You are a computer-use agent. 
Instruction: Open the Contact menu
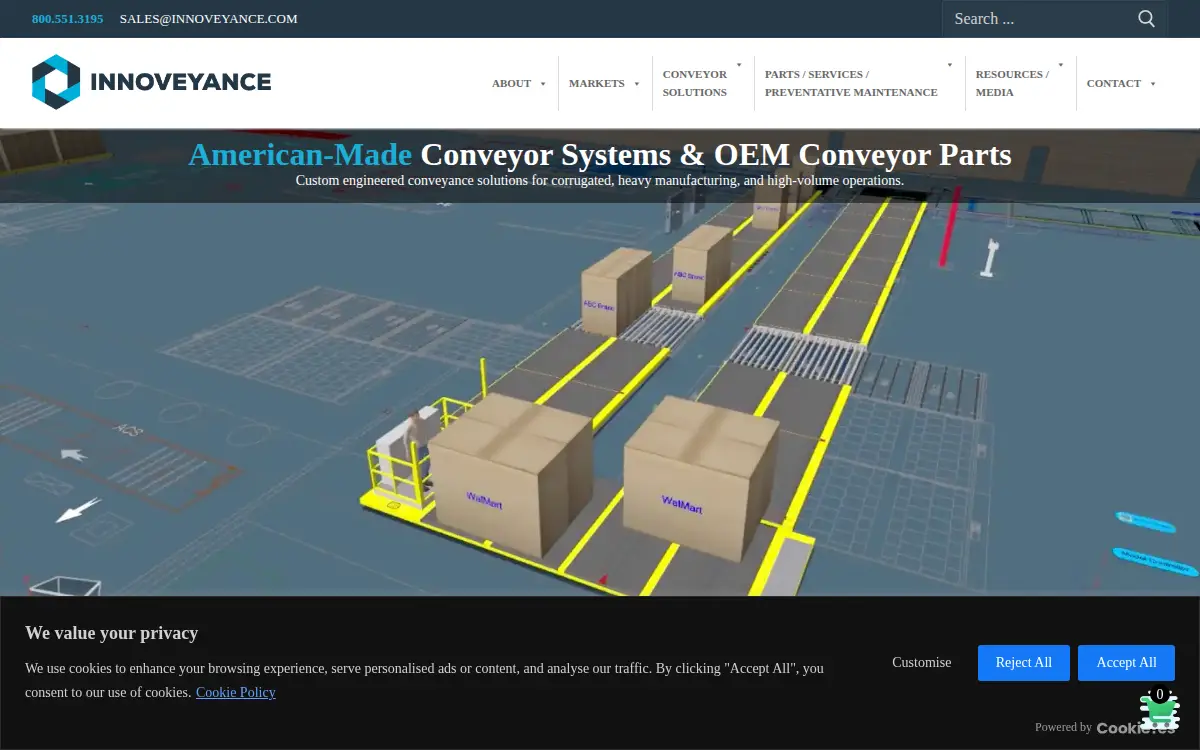click(1114, 84)
